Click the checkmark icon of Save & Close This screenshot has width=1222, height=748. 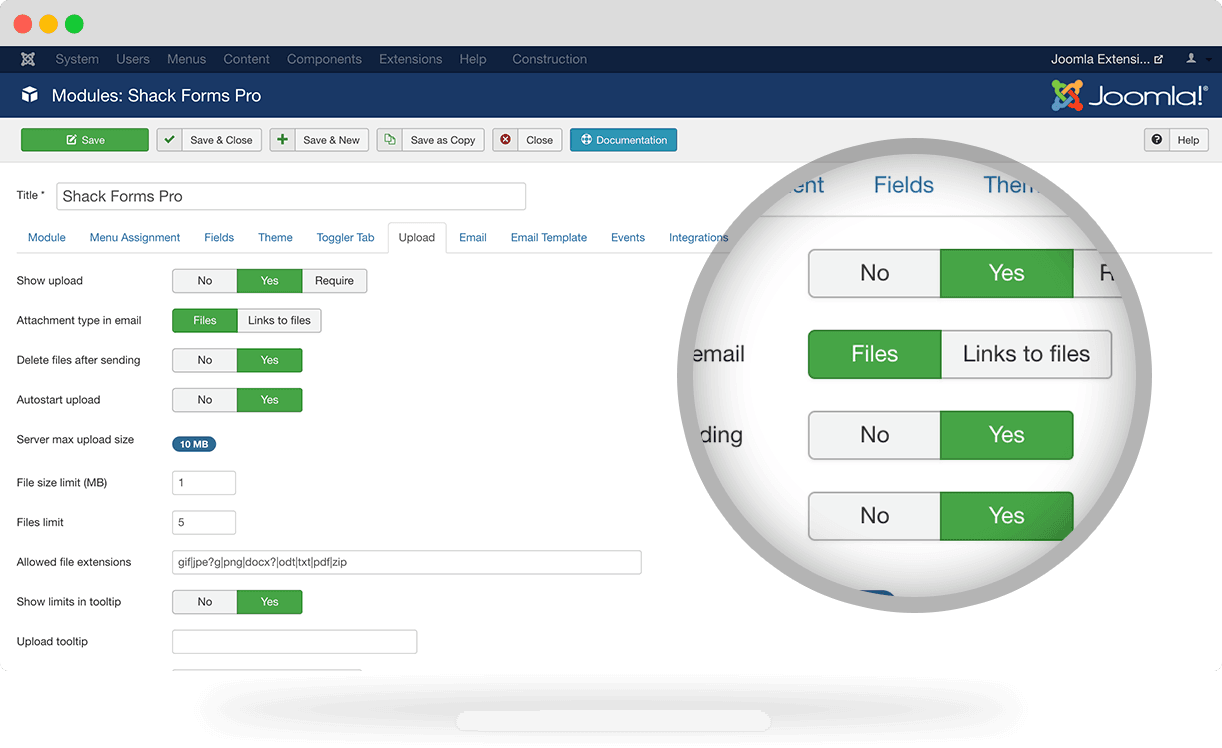(169, 140)
